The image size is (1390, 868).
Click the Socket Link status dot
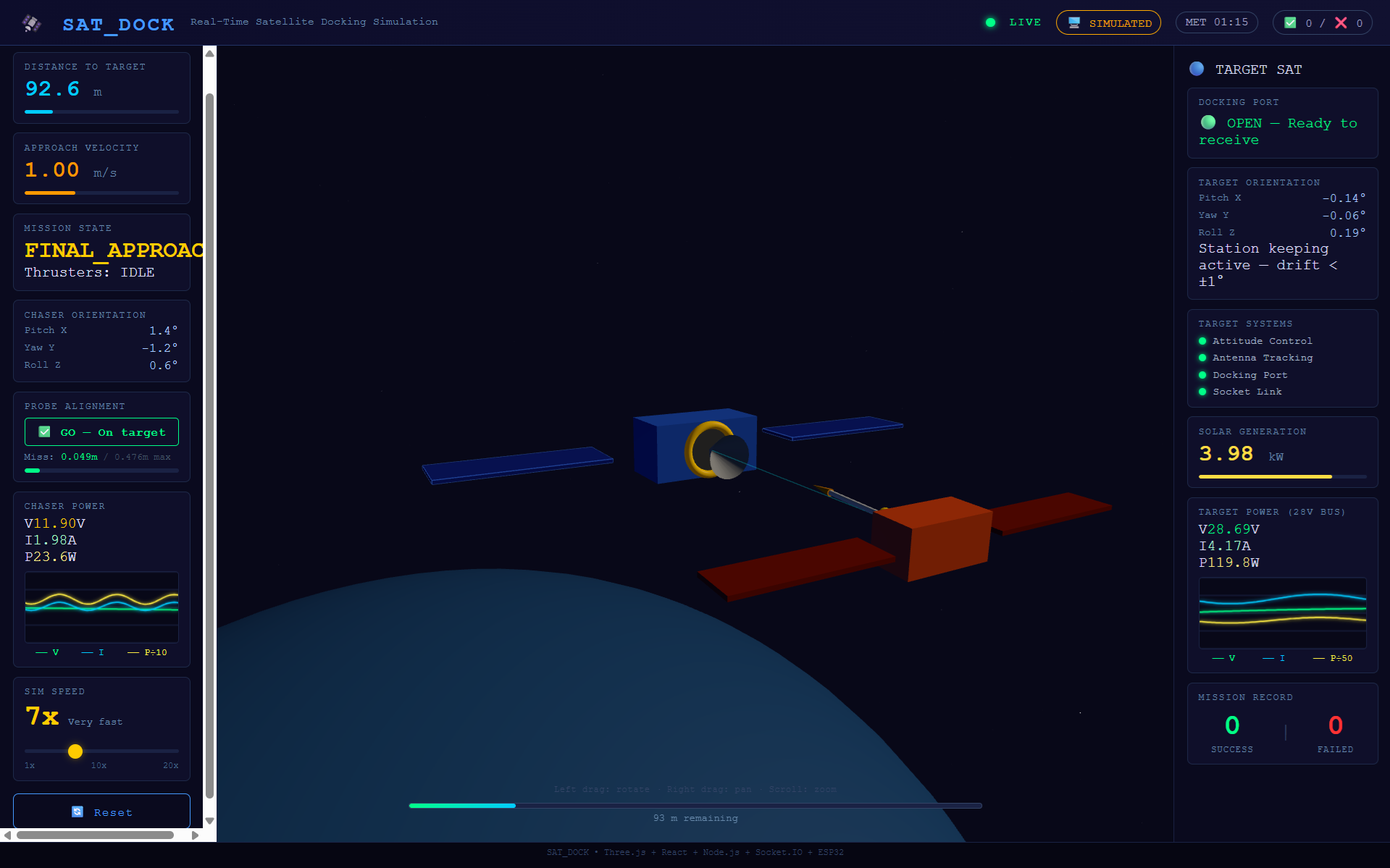1202,392
